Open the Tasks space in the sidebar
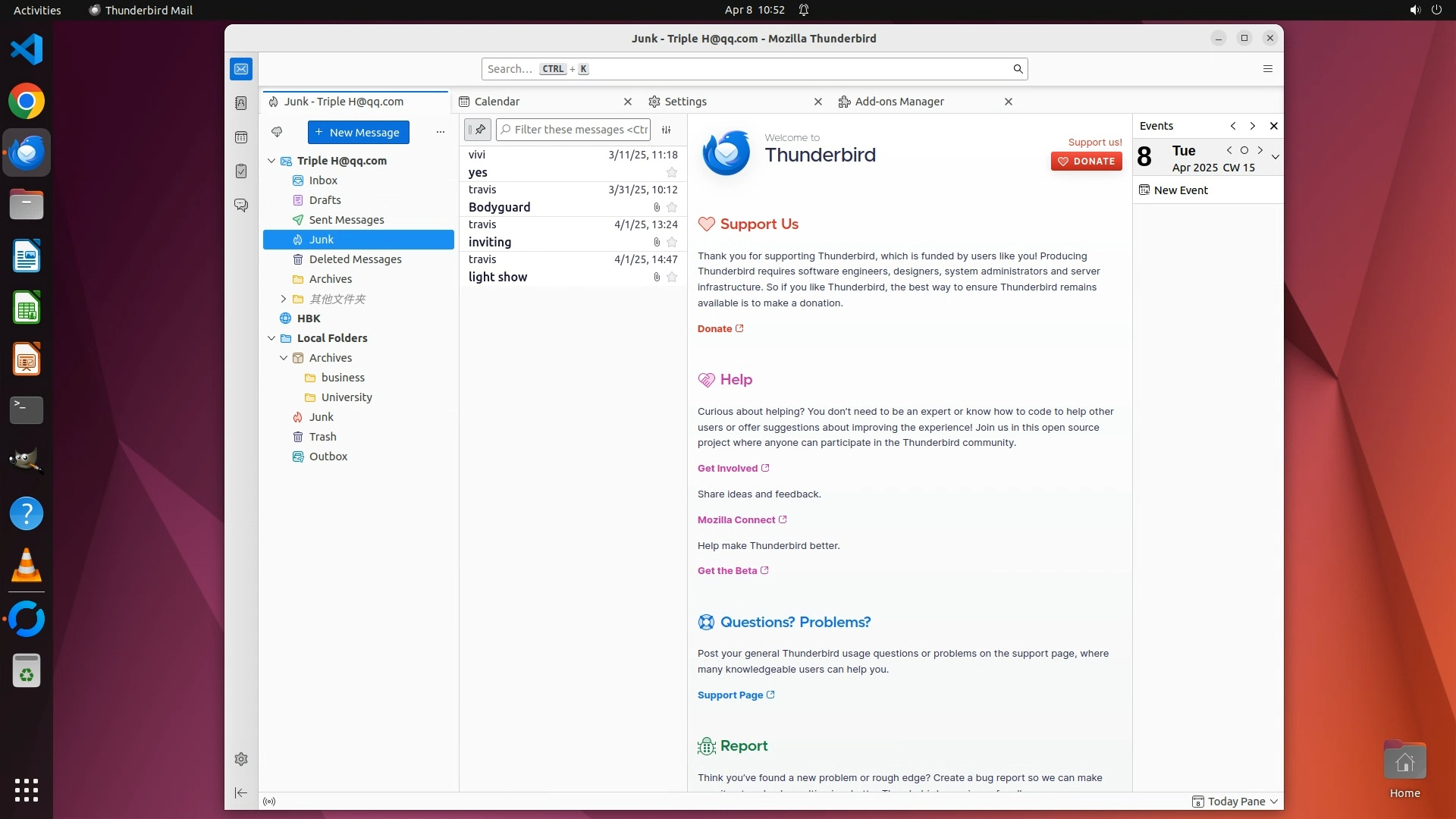 [241, 171]
